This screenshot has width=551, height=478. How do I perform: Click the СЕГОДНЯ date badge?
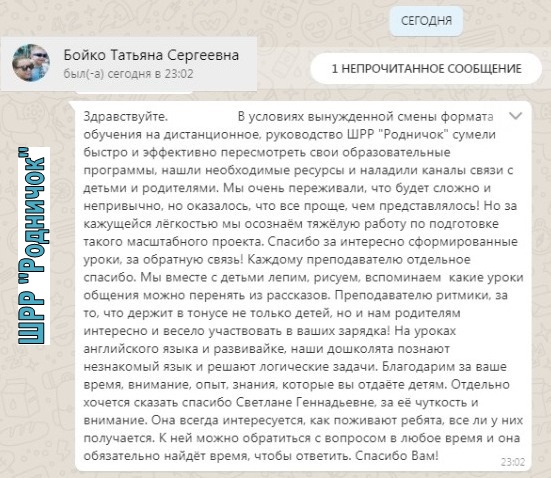coord(426,21)
